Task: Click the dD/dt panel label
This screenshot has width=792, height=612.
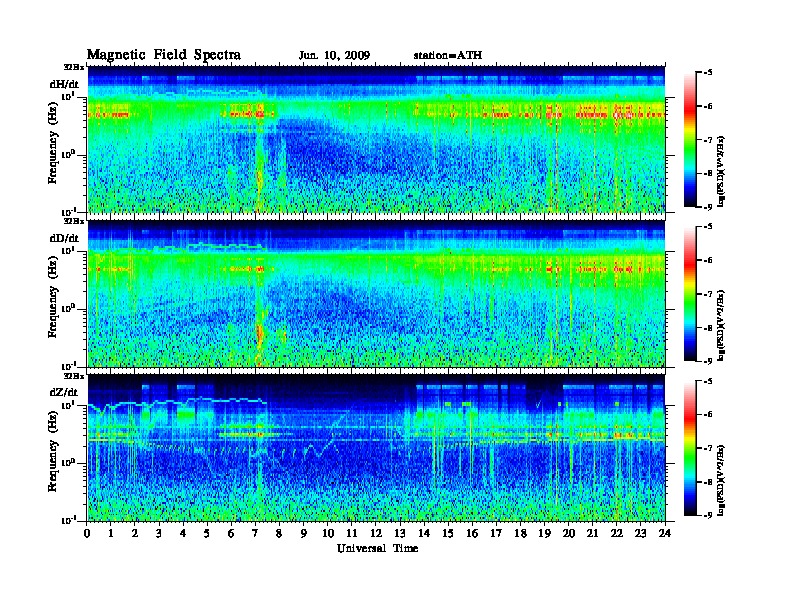Action: (x=64, y=238)
